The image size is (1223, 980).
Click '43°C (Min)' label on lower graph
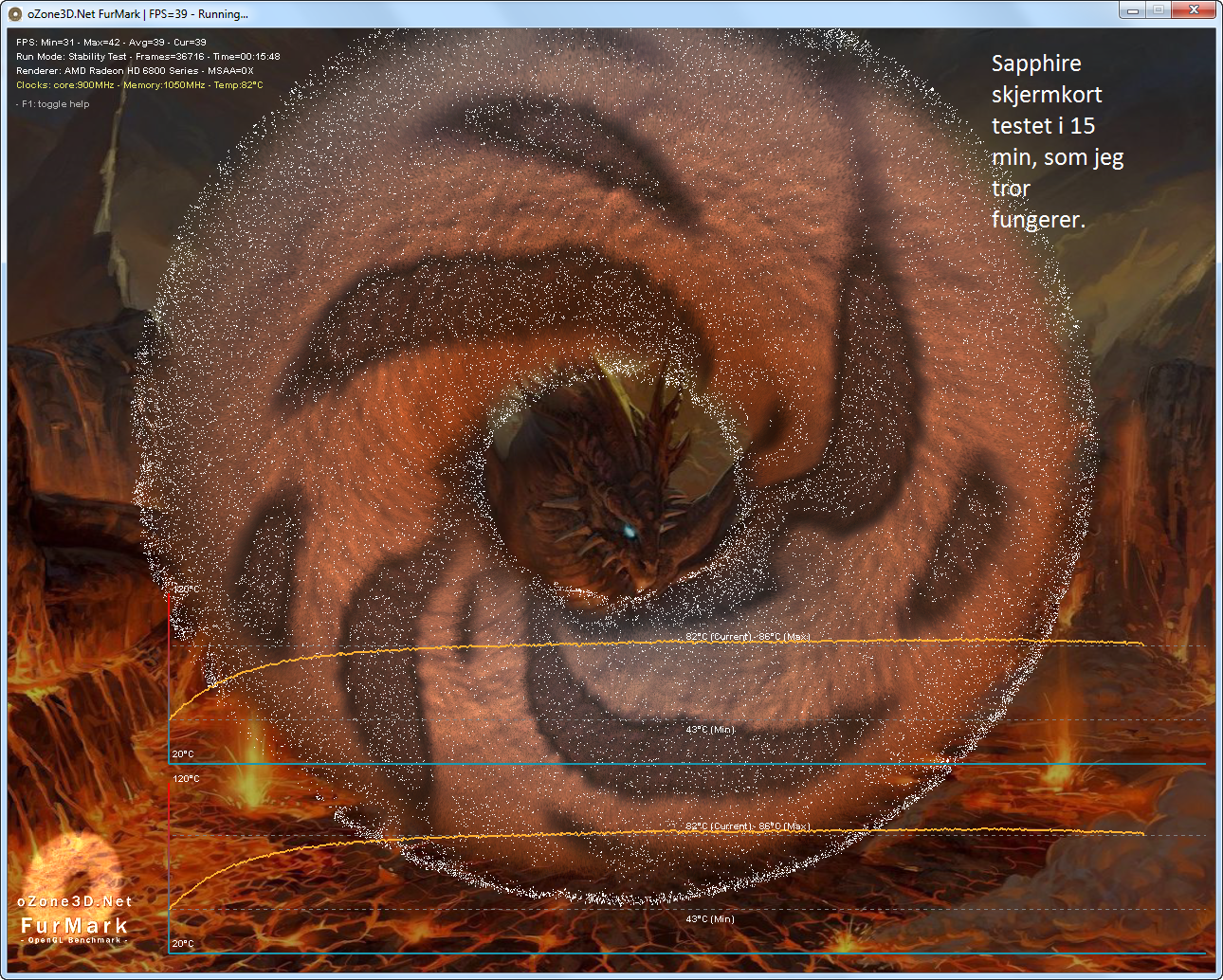pos(710,919)
